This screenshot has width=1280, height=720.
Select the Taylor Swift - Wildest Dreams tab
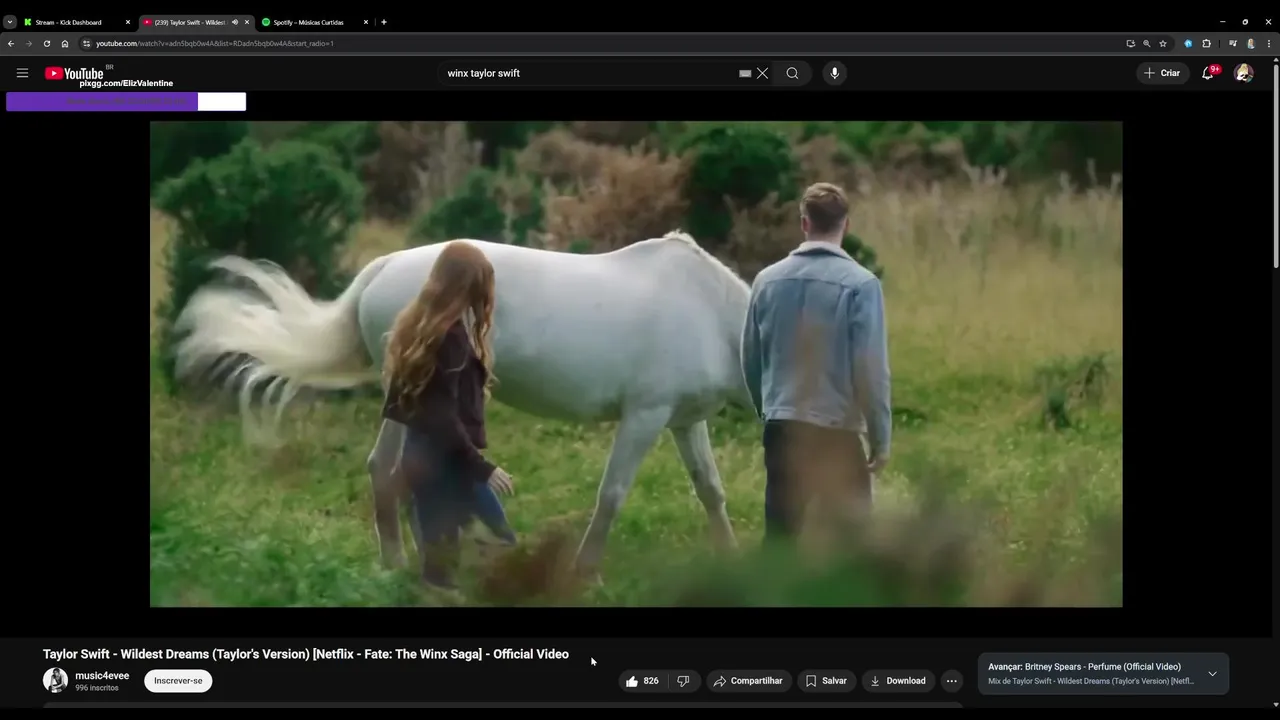pos(189,22)
